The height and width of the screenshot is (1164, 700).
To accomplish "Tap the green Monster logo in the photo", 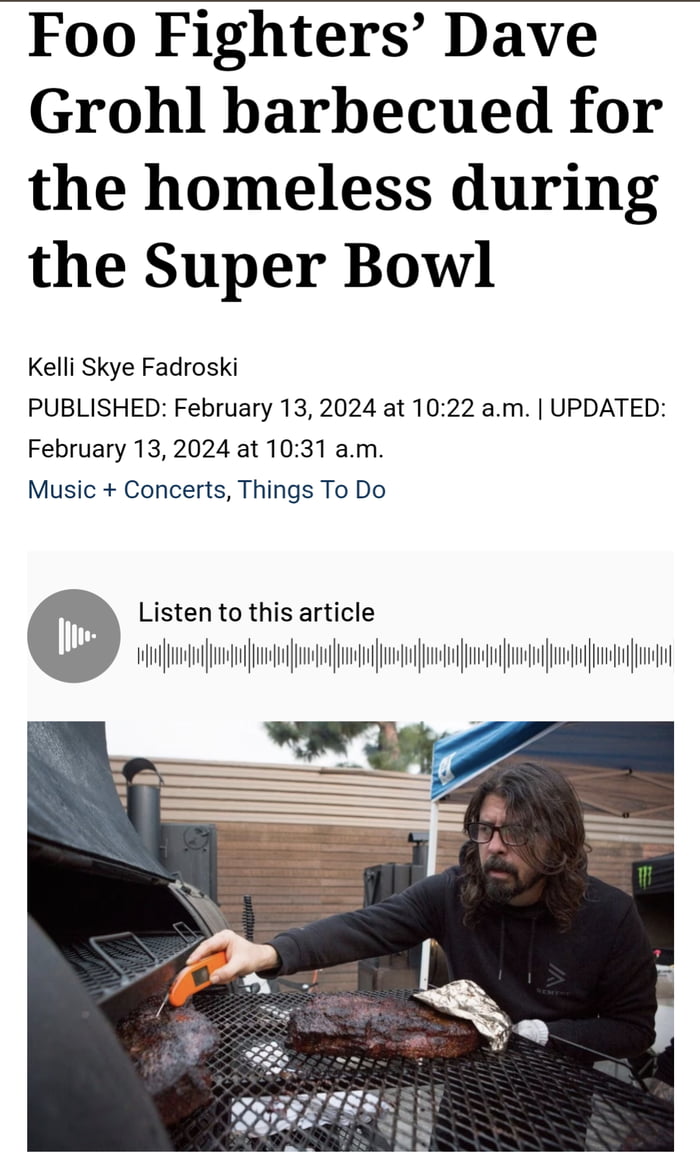I will coord(645,877).
